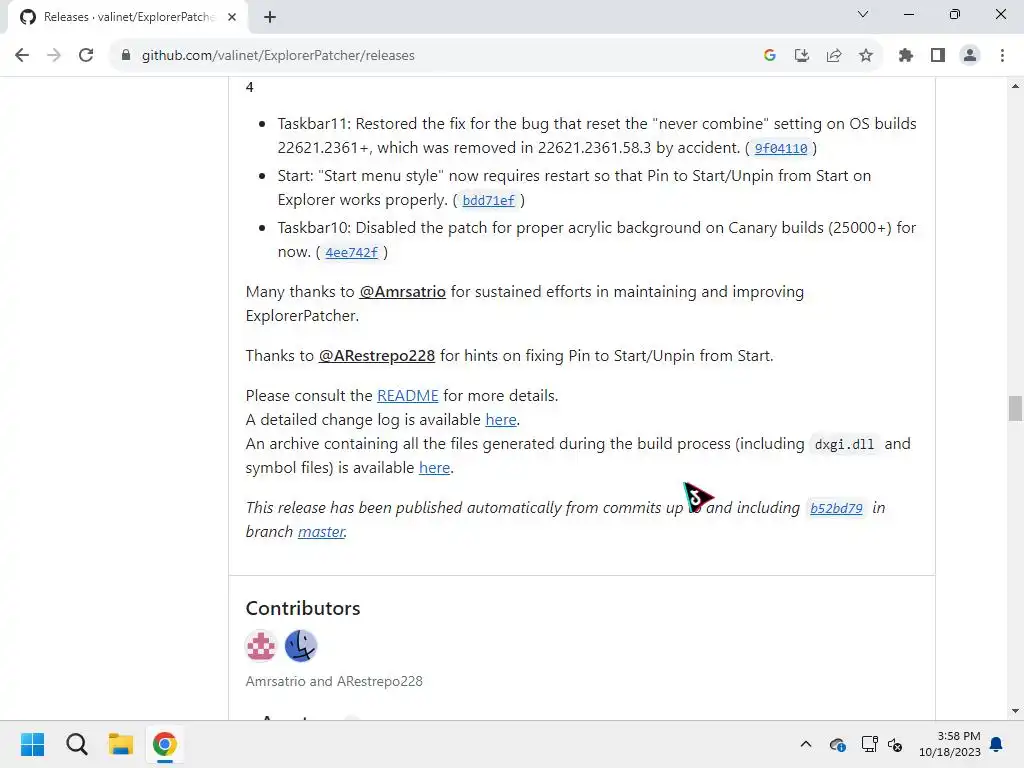Click the dxgi.dll code text

(x=844, y=445)
